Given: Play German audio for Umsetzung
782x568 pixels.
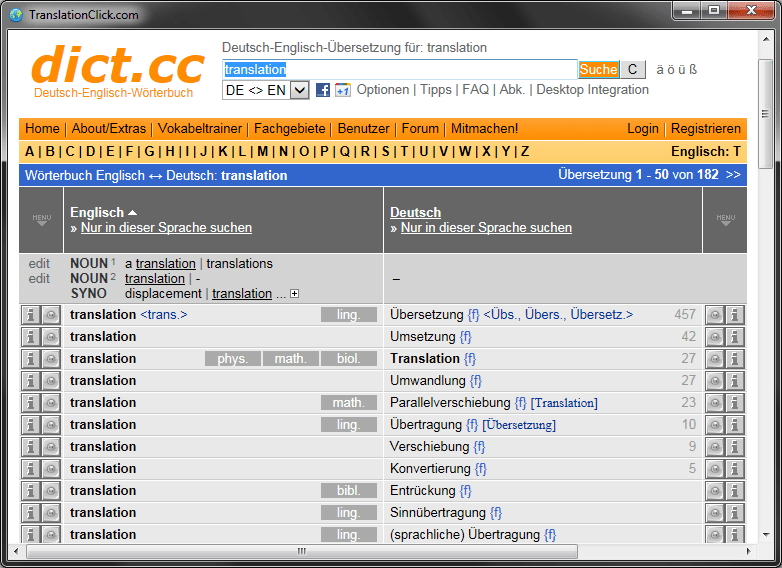Looking at the screenshot, I should [715, 337].
